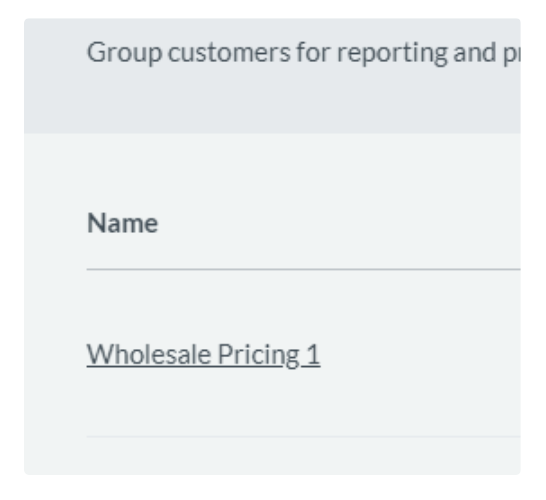Click the word reporting in the description
The width and height of the screenshot is (546, 500).
click(392, 54)
